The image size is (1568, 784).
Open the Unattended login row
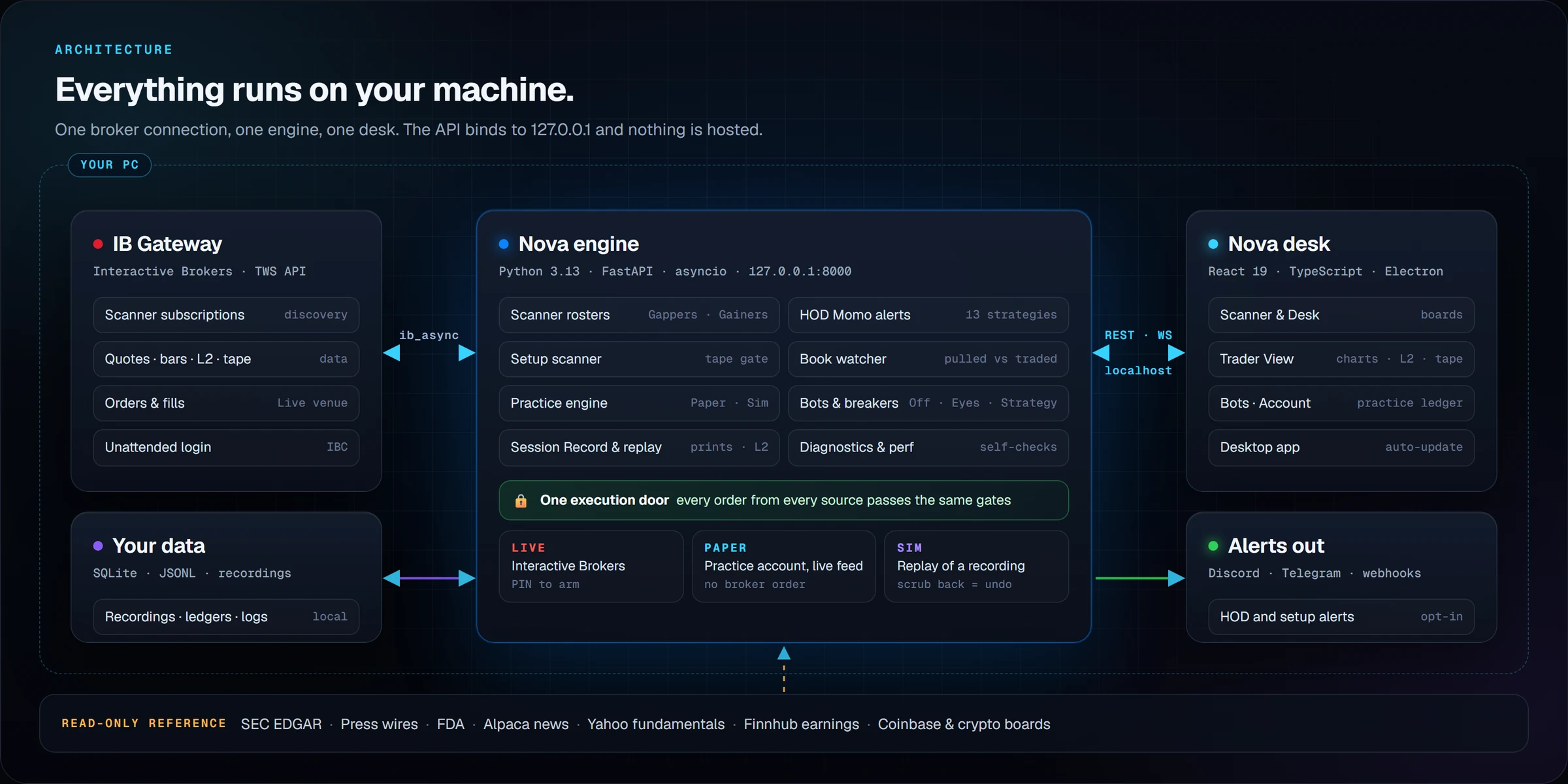(226, 448)
